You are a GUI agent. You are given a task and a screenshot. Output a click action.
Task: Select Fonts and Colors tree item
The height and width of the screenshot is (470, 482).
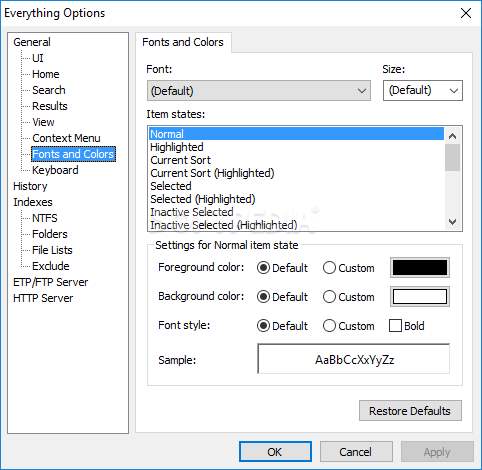(x=73, y=154)
